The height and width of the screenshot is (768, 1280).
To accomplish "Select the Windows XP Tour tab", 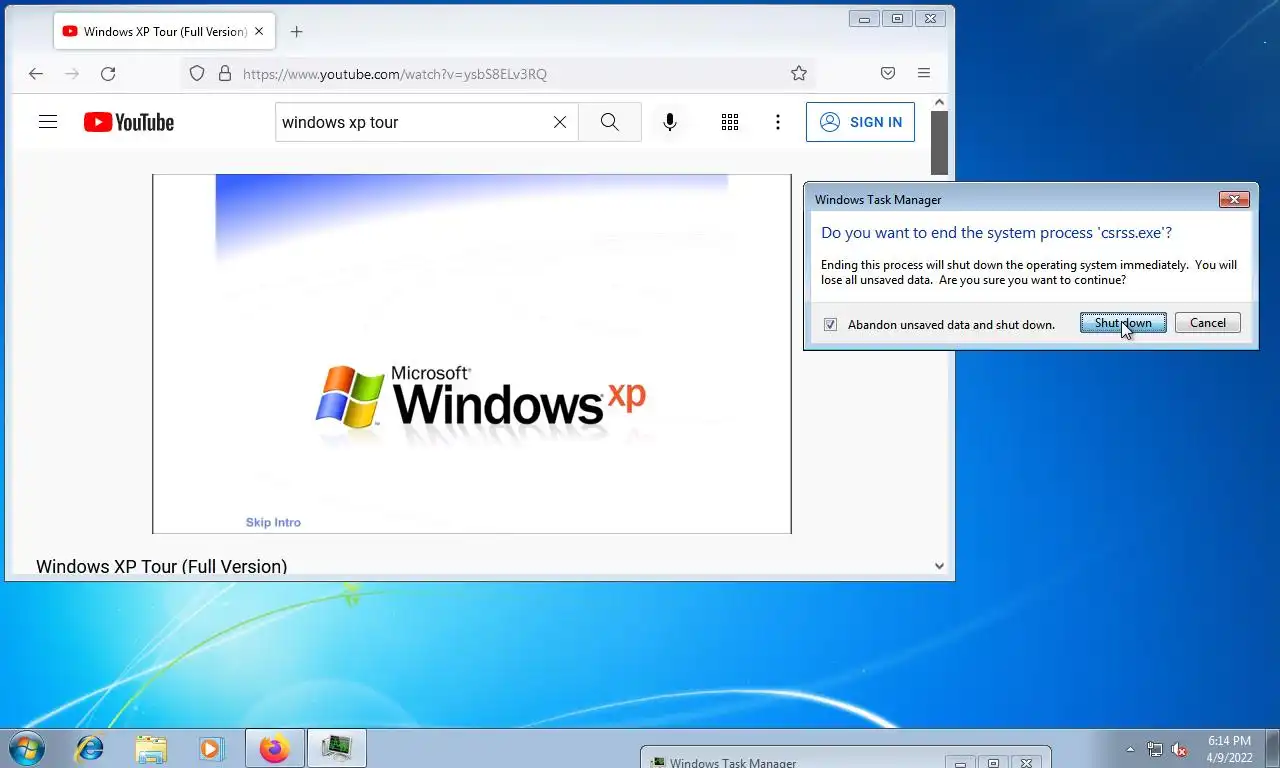I will click(x=164, y=31).
